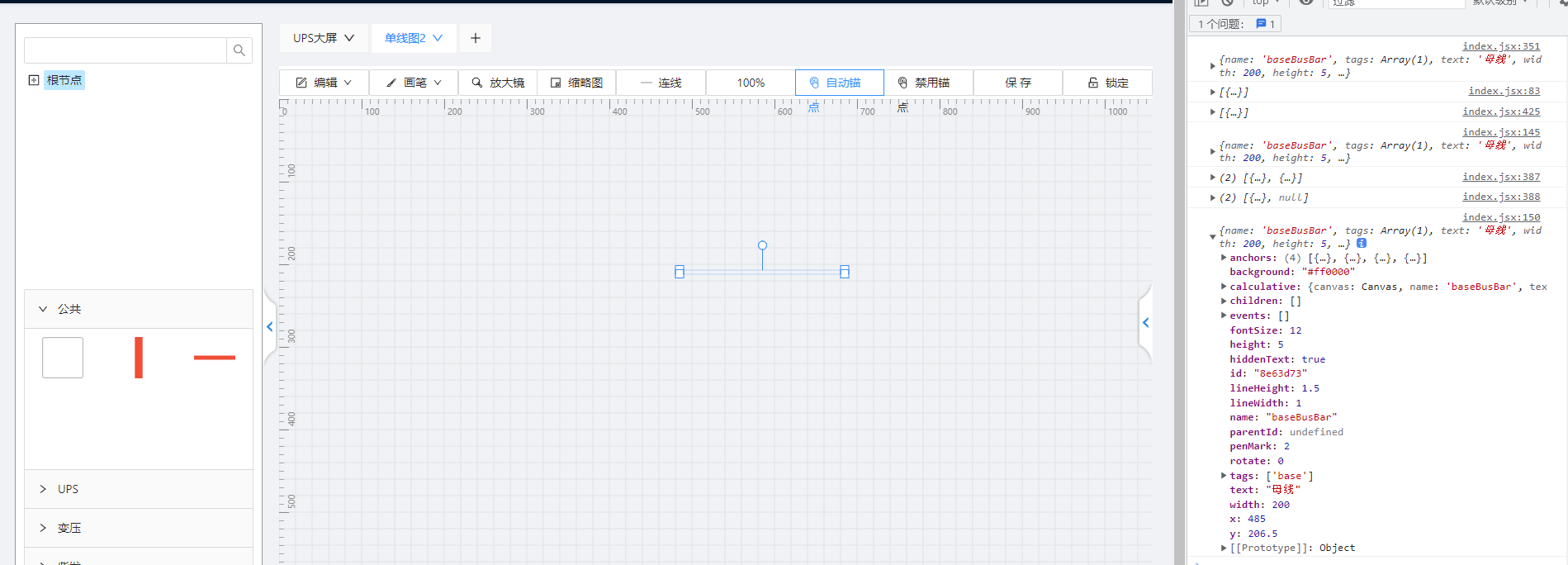
Task: Switch to the 单线图2 tab
Action: tap(414, 38)
